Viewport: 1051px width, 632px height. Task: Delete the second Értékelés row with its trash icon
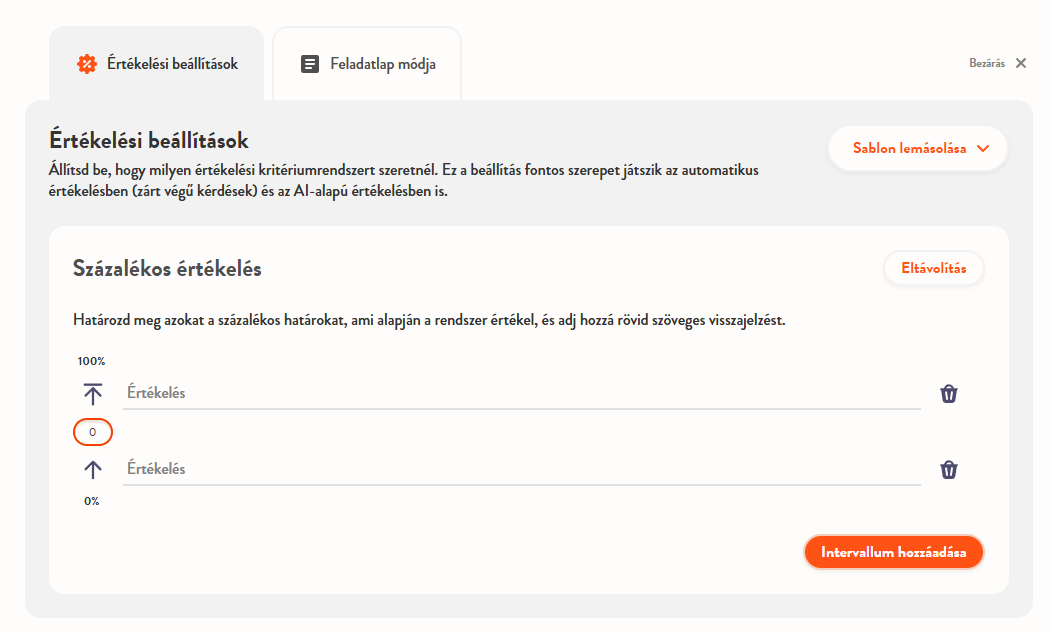tap(949, 470)
